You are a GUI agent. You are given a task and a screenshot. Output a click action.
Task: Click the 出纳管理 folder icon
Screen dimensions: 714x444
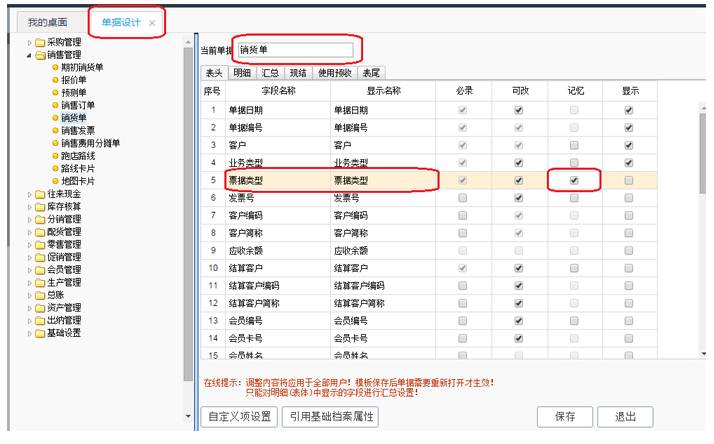pyautogui.click(x=40, y=321)
